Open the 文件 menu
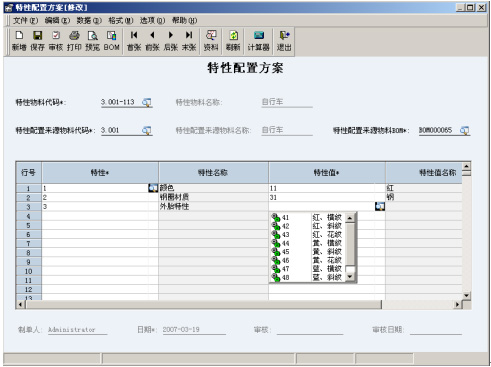 point(25,21)
